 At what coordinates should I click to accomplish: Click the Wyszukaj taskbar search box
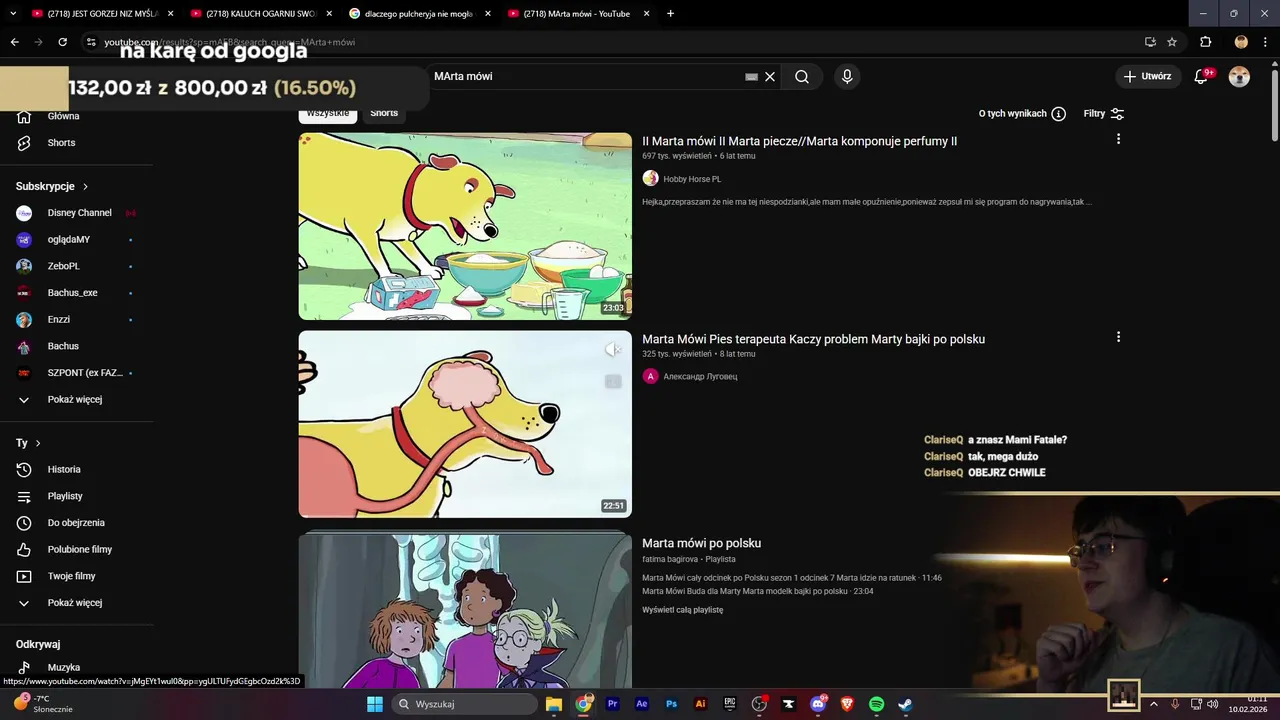(x=464, y=704)
